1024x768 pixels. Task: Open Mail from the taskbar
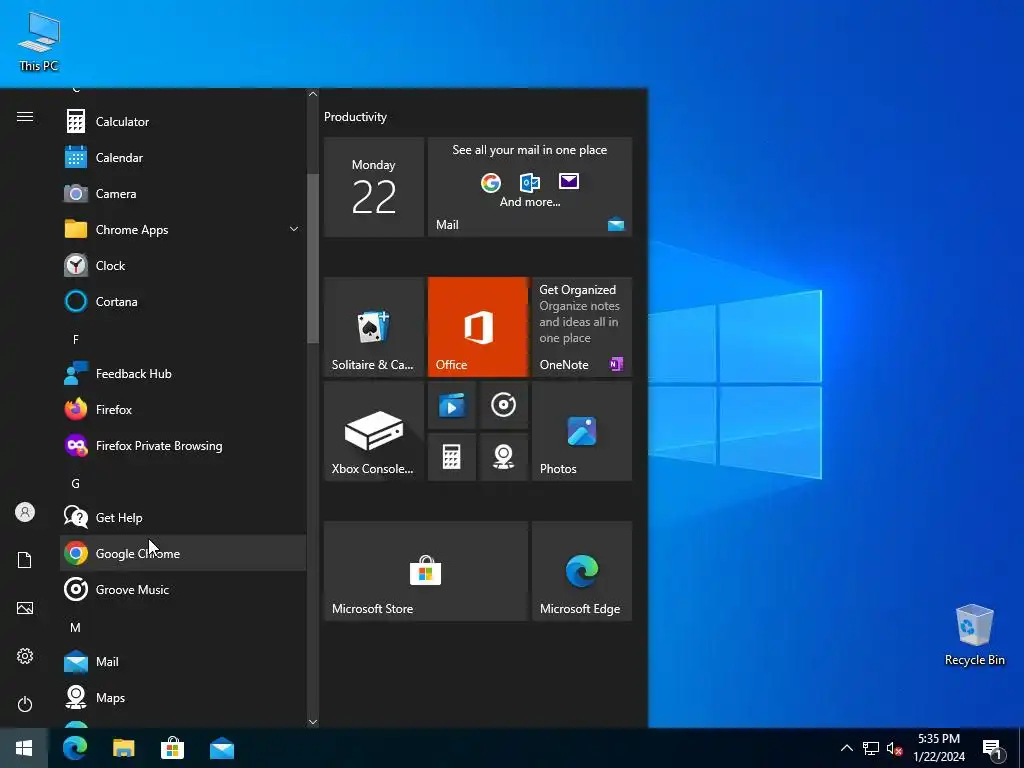[x=222, y=748]
